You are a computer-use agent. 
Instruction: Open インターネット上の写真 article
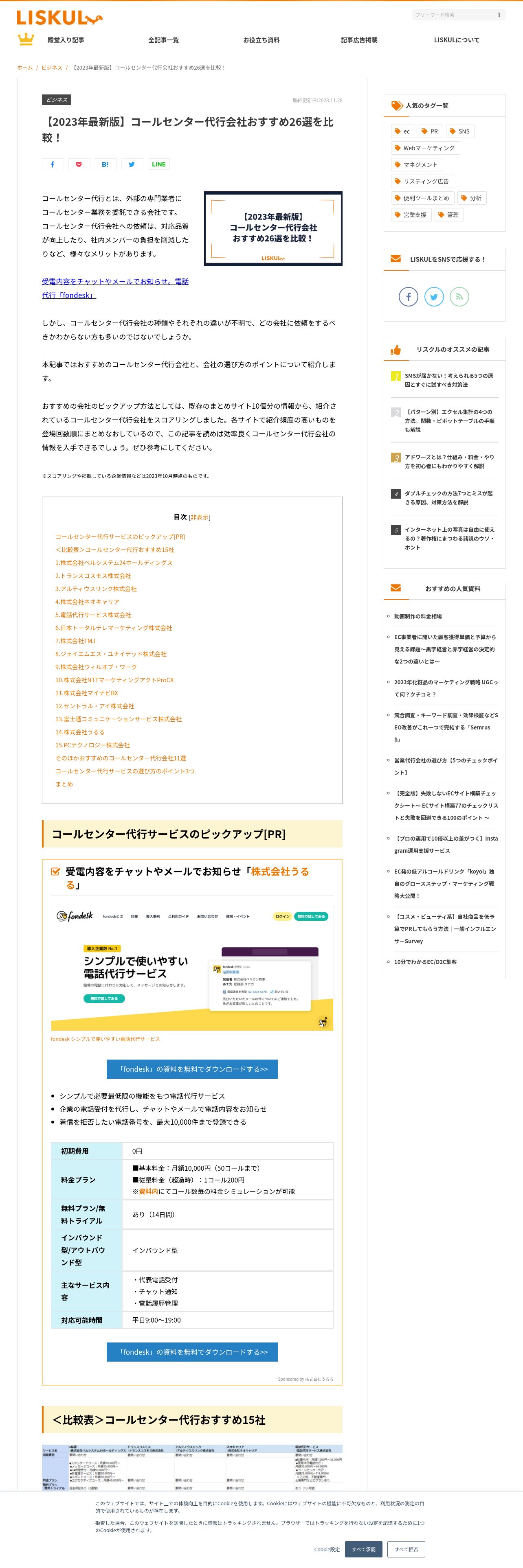pyautogui.click(x=450, y=539)
